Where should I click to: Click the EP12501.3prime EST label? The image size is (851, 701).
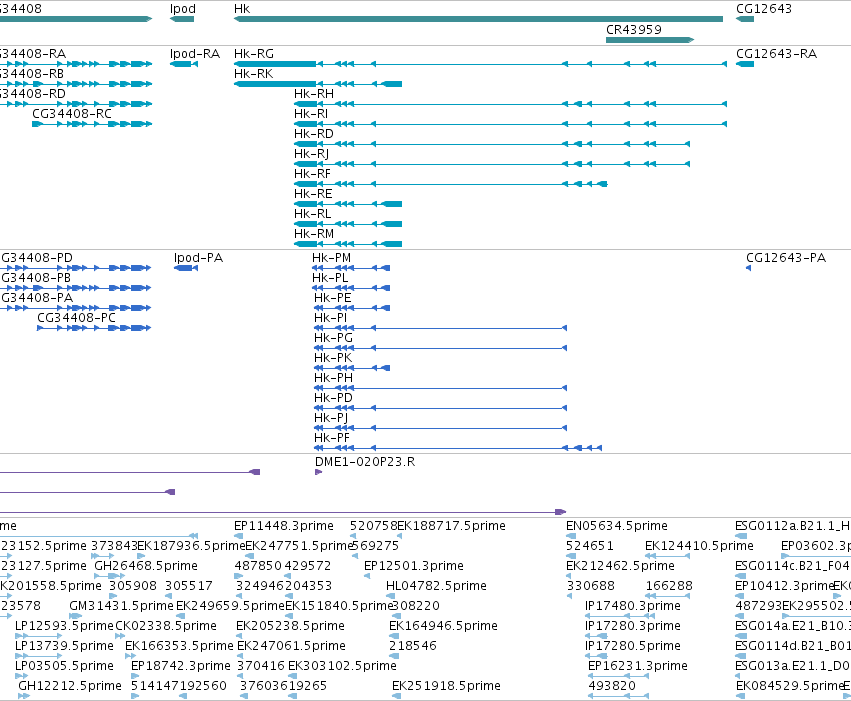(x=414, y=566)
